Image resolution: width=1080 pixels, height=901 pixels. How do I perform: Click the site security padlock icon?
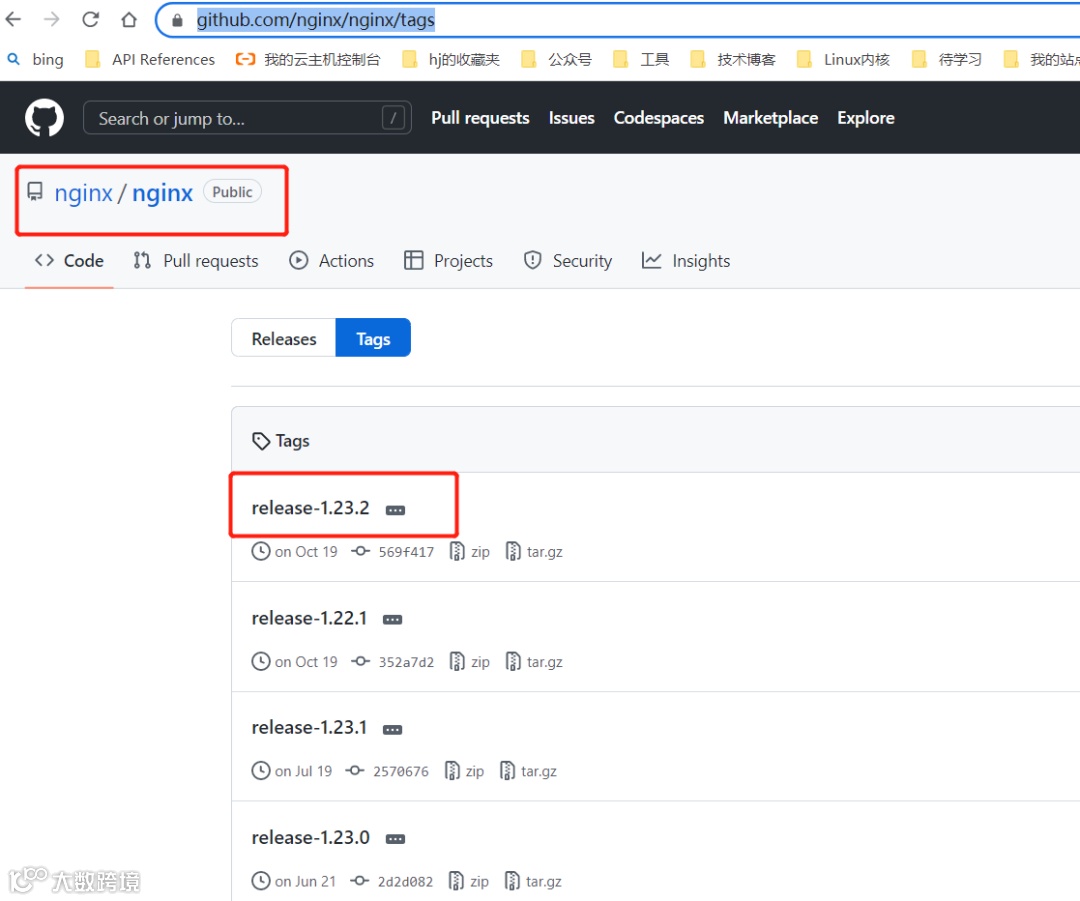(x=177, y=20)
